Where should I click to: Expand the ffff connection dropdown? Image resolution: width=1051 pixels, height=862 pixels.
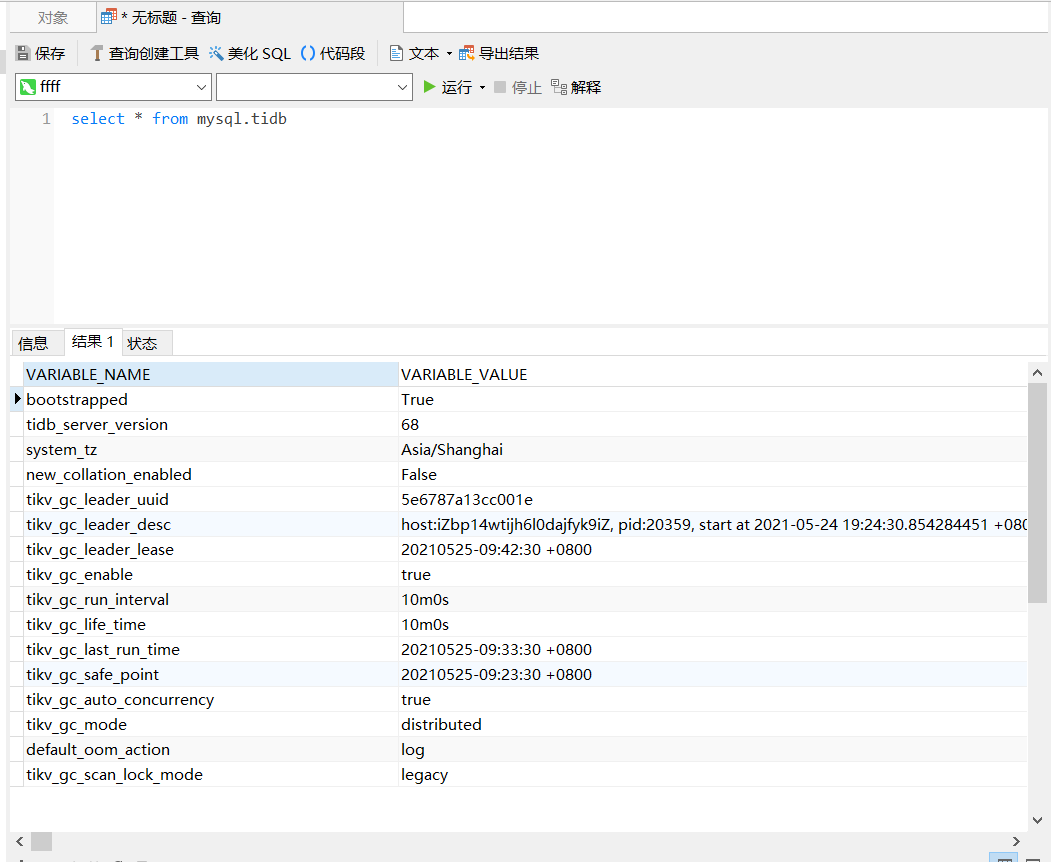[201, 88]
